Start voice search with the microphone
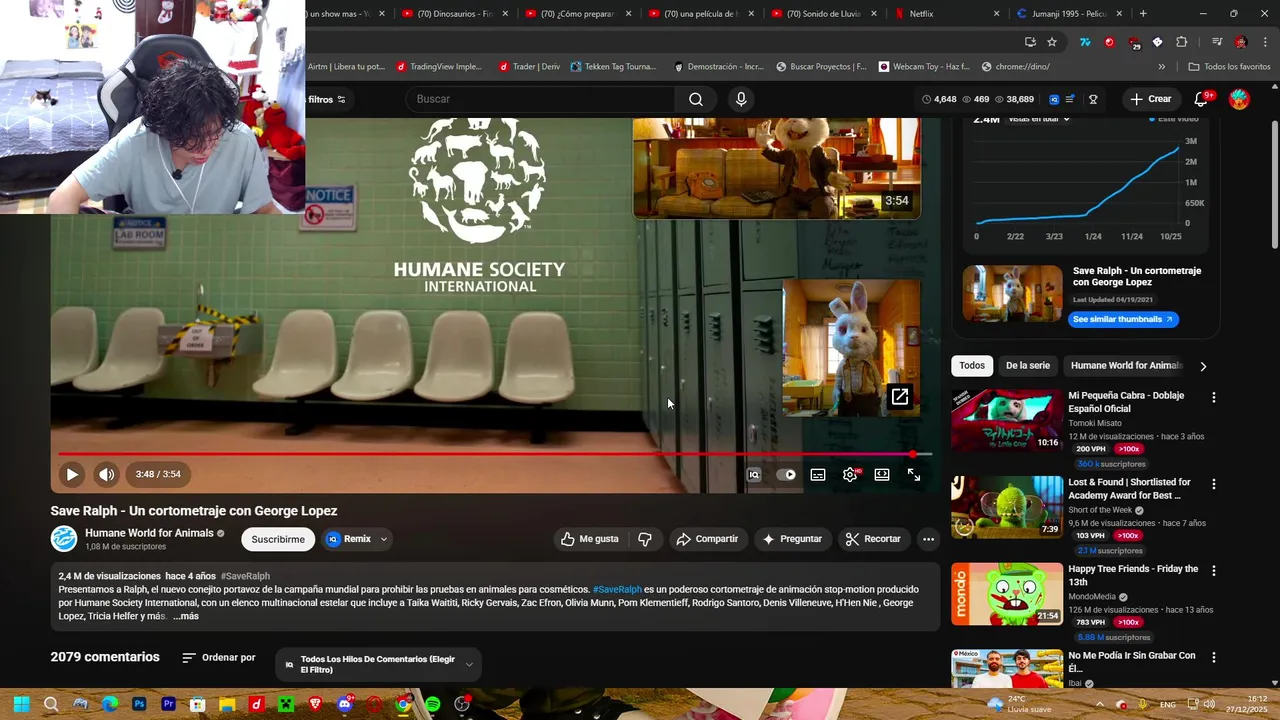Screen dimensions: 1280x720 point(741,99)
